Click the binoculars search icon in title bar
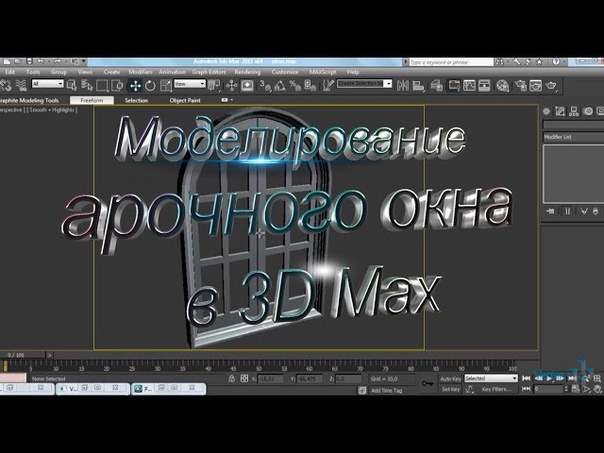This screenshot has height=453, width=604. (499, 62)
